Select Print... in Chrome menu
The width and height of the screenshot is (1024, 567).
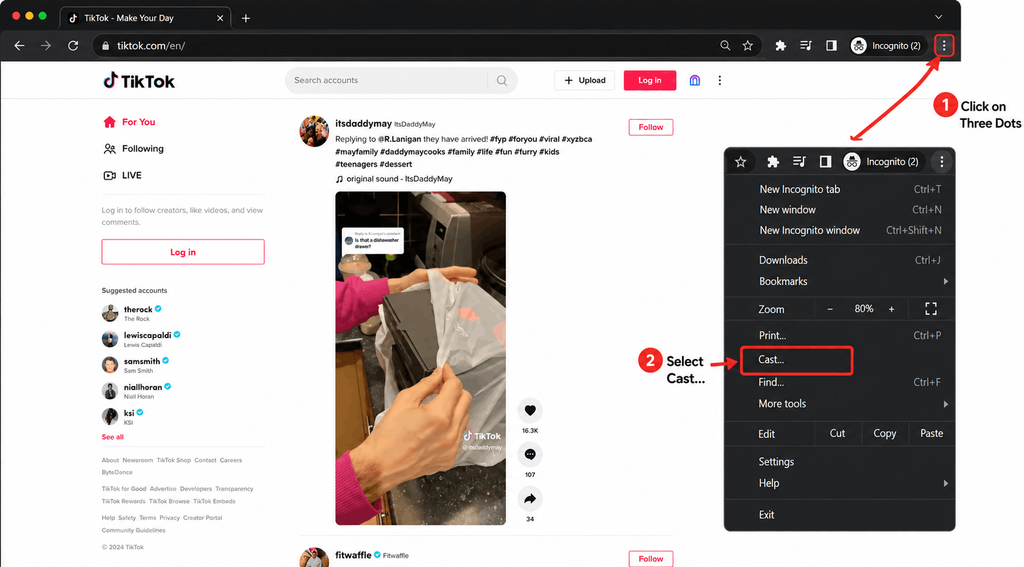[x=839, y=336]
